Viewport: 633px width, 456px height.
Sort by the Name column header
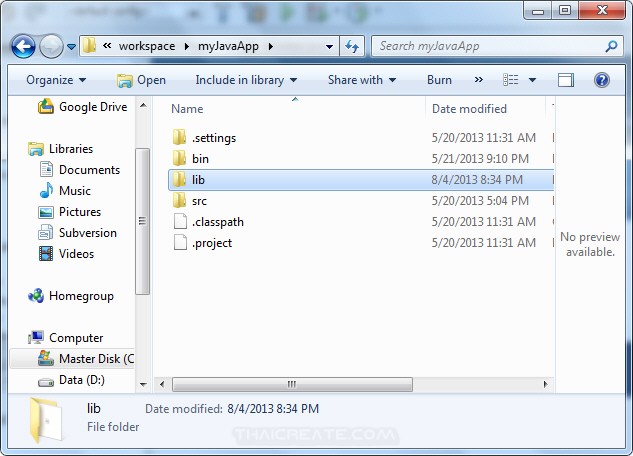(x=187, y=109)
